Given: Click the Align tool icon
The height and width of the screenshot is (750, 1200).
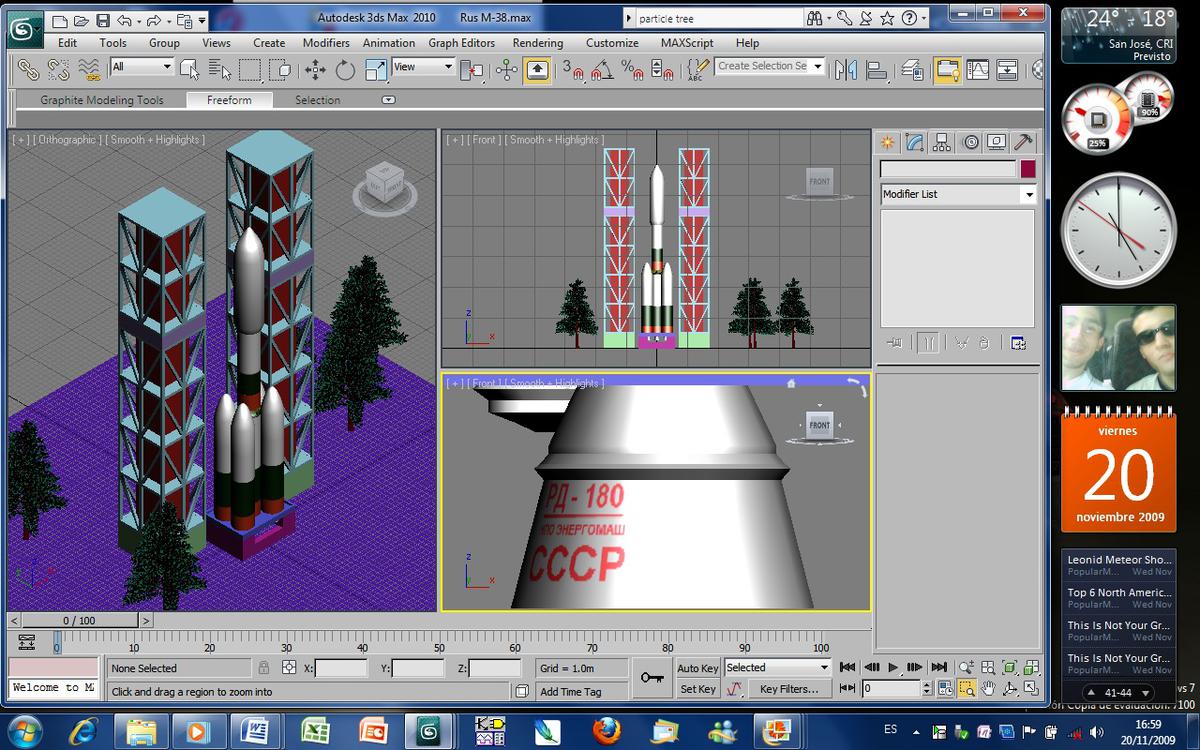Looking at the screenshot, I should 877,69.
